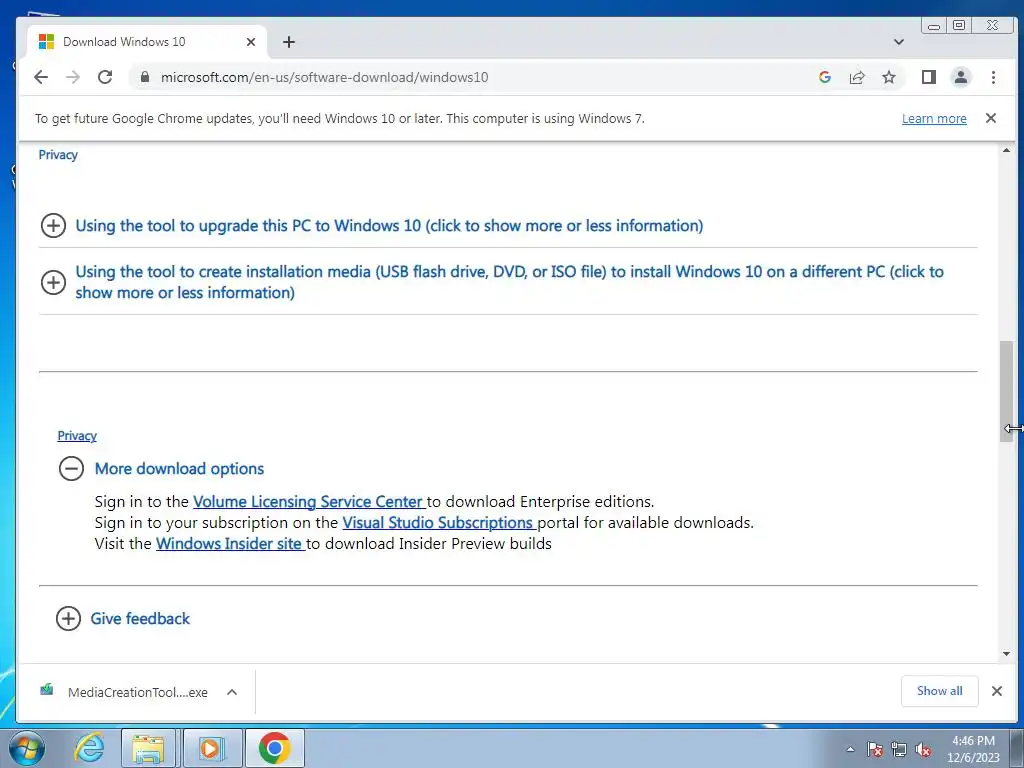Open the taskbar clock showing 4:46 PM
The image size is (1024, 768).
(974, 749)
